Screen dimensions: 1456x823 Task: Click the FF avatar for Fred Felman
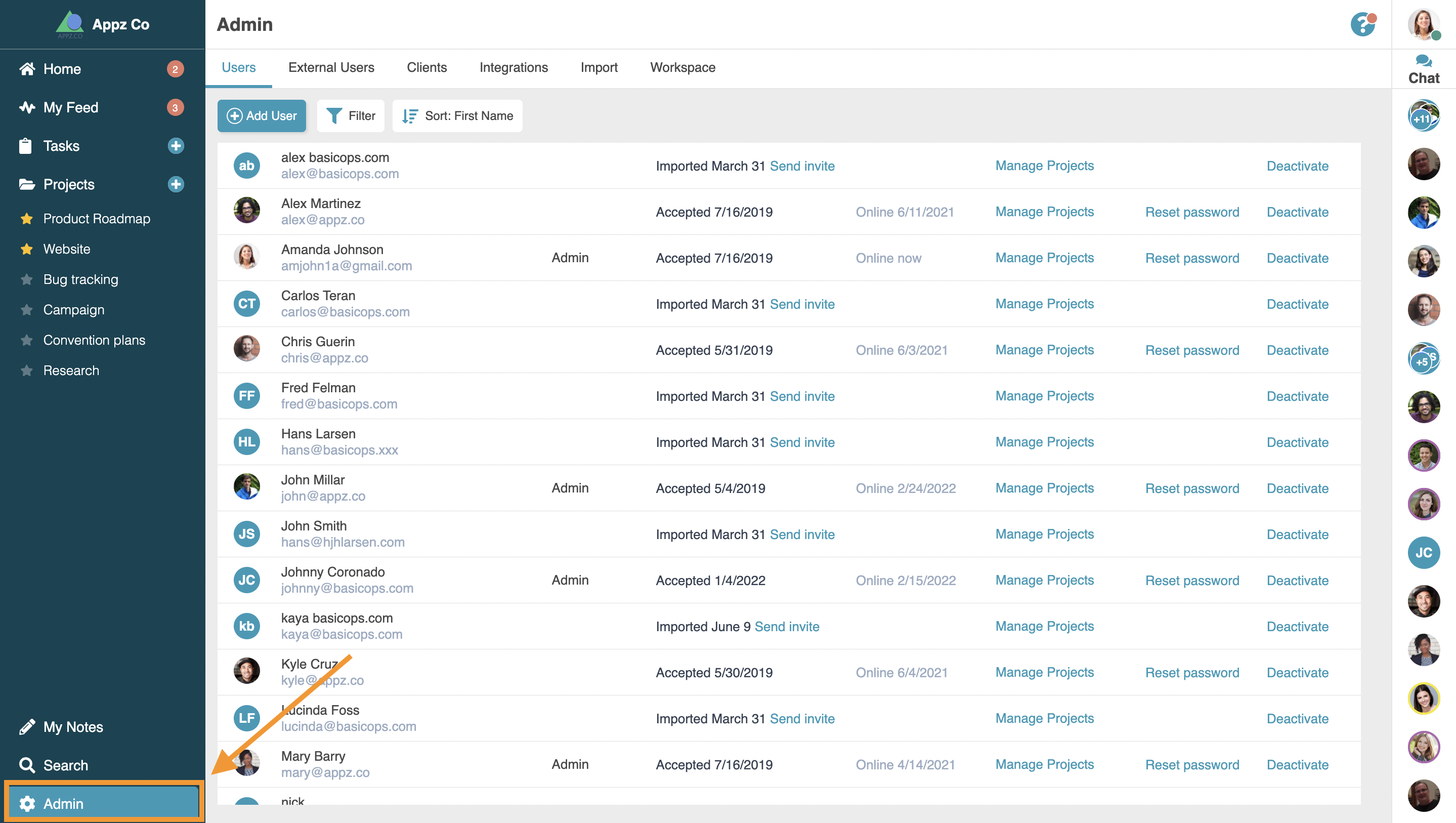[x=246, y=396]
